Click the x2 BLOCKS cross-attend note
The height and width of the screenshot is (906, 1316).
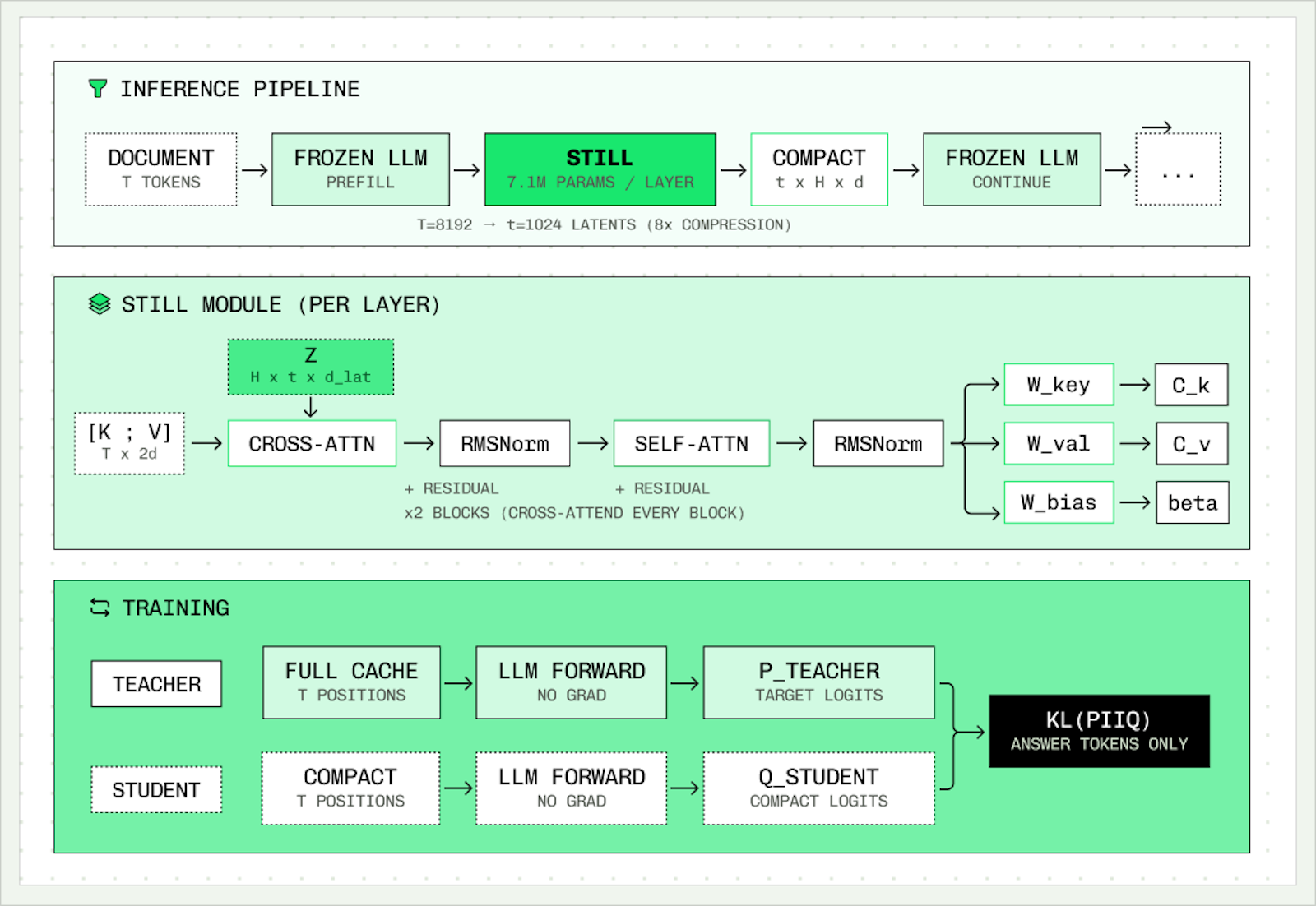pos(574,513)
